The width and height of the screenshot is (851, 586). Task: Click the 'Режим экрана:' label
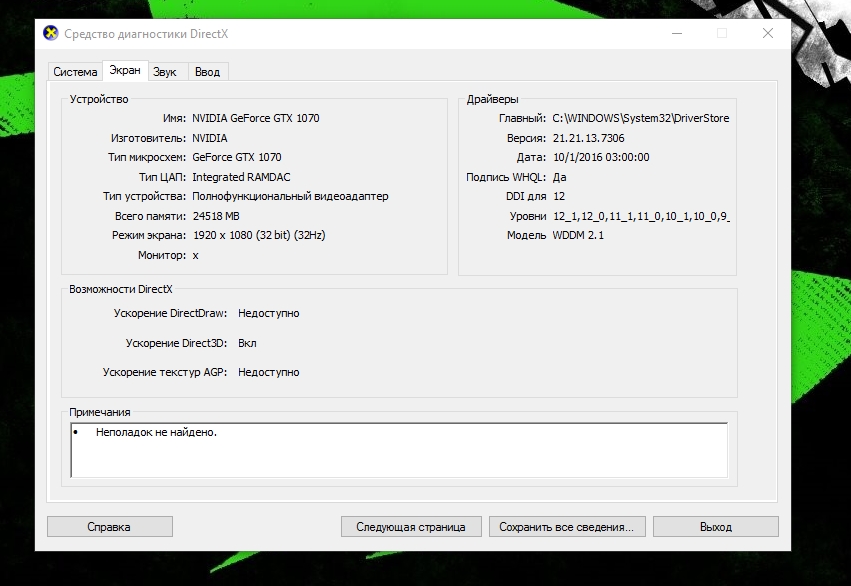(149, 235)
